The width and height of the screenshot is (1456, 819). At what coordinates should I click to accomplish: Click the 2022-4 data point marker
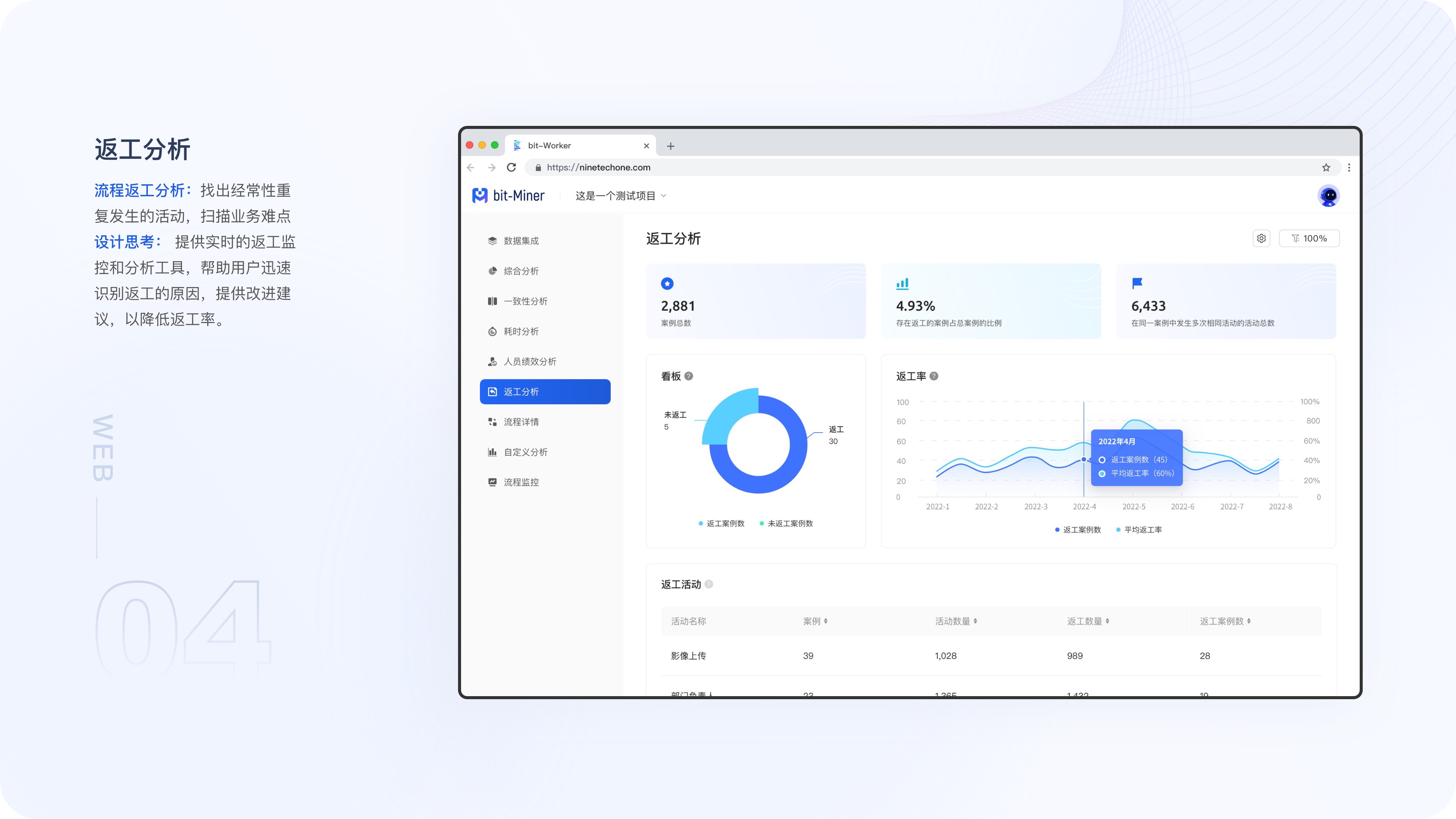pyautogui.click(x=1084, y=460)
